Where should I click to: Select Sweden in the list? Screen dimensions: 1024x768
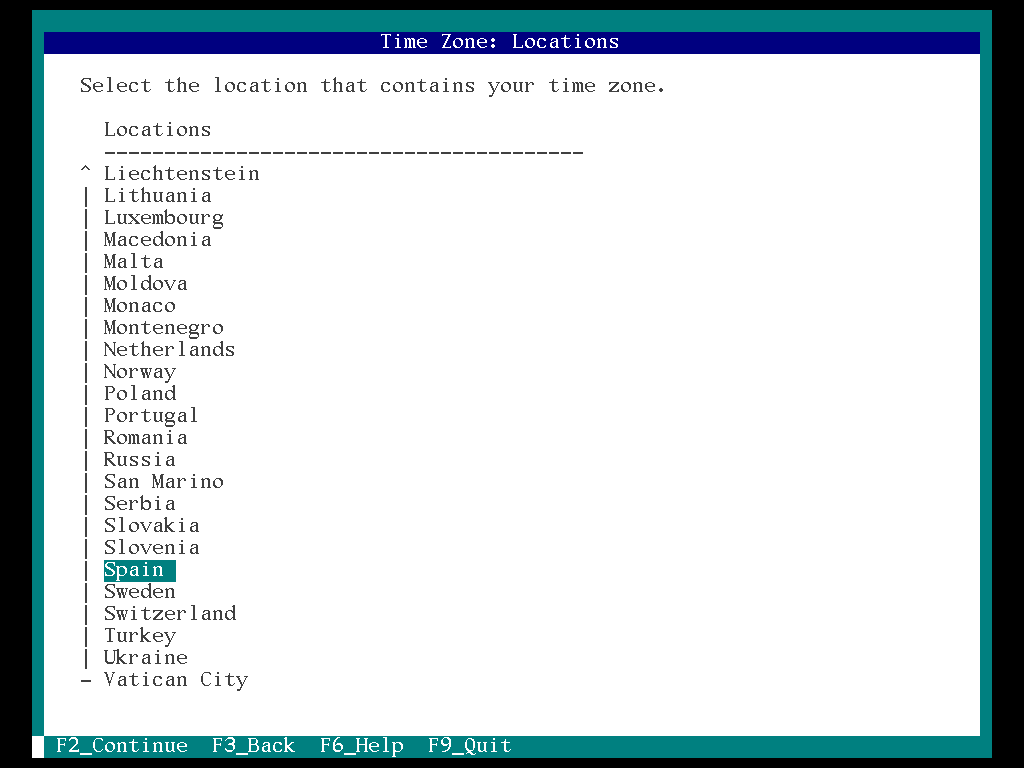tap(139, 592)
